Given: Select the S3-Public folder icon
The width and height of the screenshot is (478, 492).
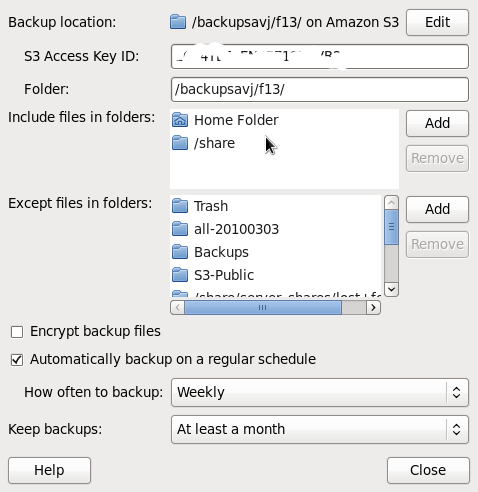Looking at the screenshot, I should pos(180,275).
